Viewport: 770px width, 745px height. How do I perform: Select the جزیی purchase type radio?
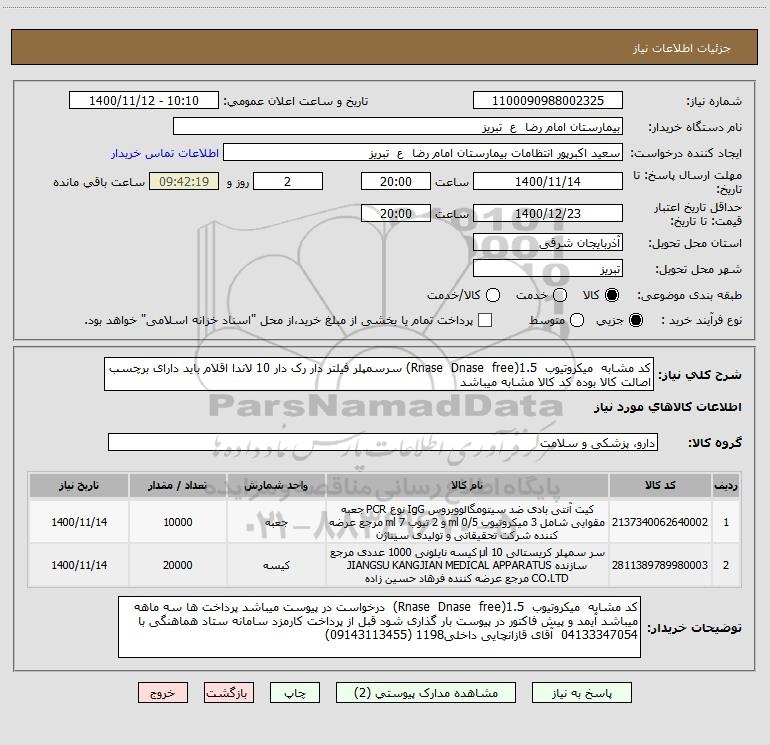(635, 320)
